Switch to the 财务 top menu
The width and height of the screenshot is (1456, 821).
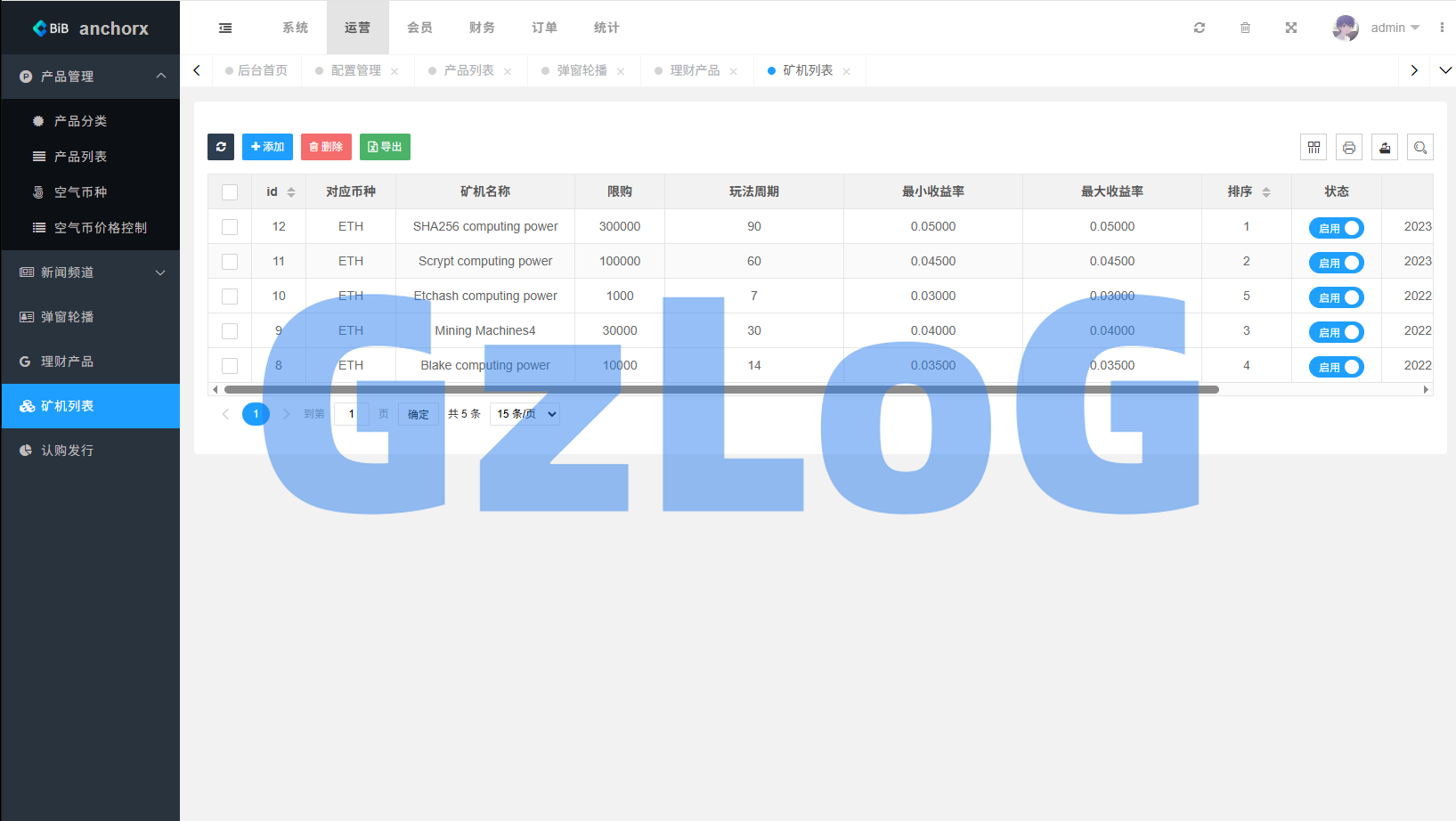(482, 28)
